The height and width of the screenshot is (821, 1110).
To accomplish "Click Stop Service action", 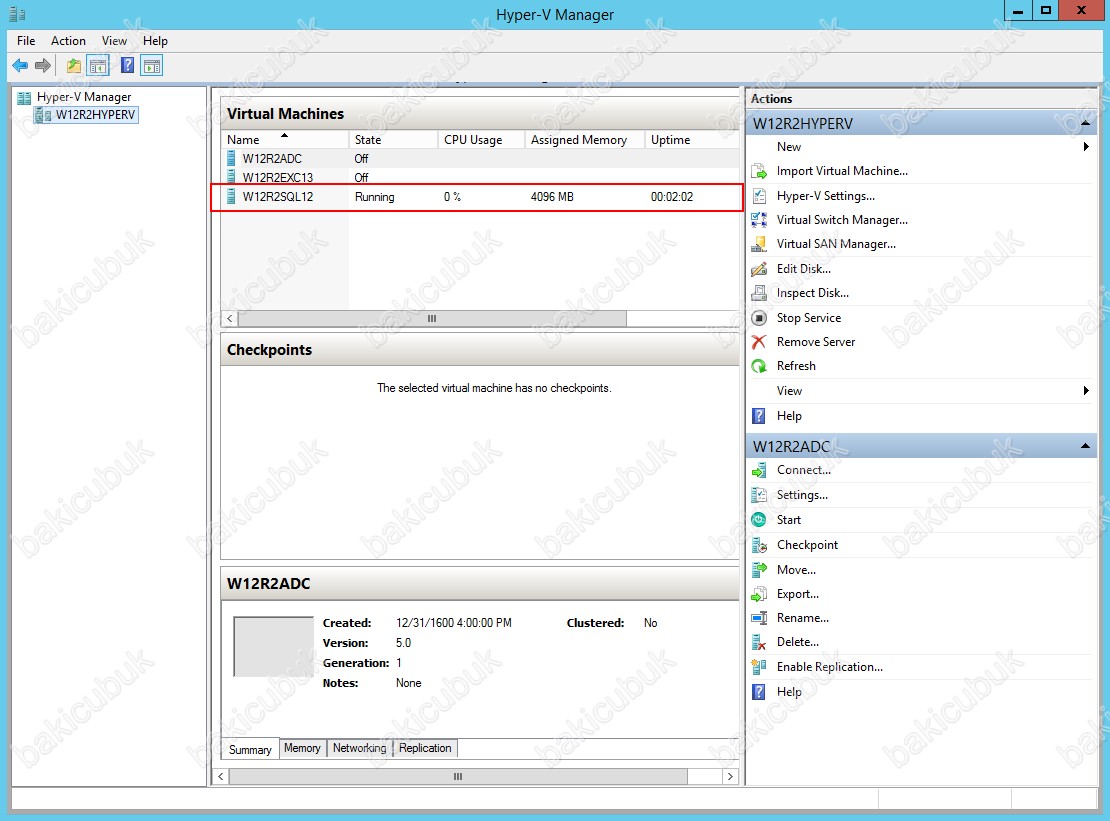I will [809, 318].
